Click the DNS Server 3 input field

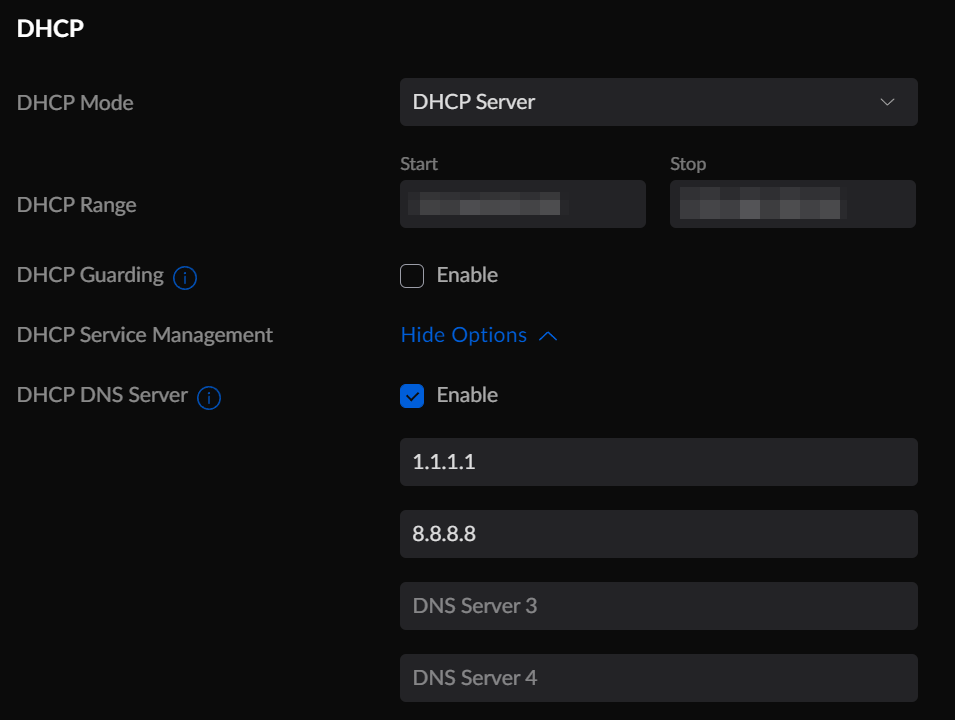[658, 606]
